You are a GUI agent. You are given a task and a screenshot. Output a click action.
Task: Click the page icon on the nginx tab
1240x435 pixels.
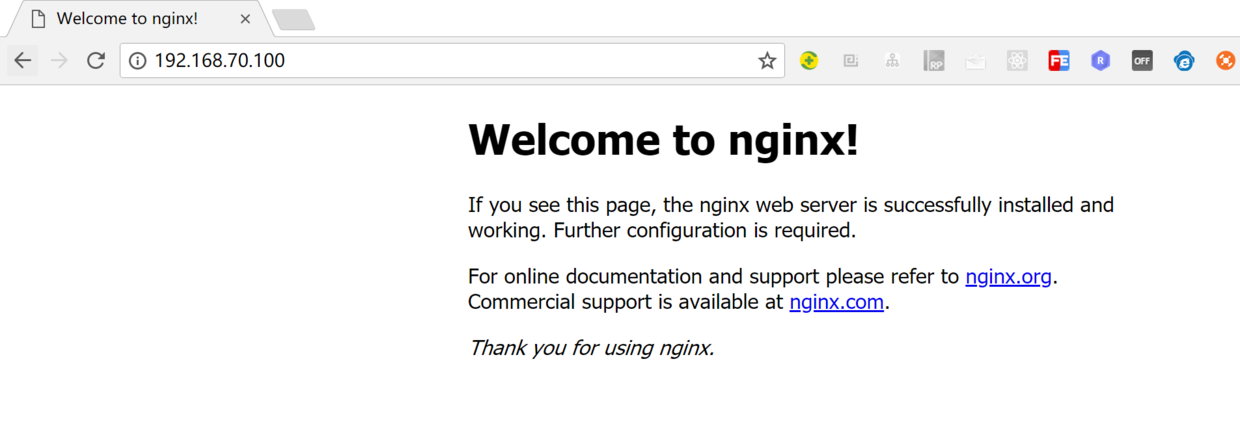coord(38,19)
